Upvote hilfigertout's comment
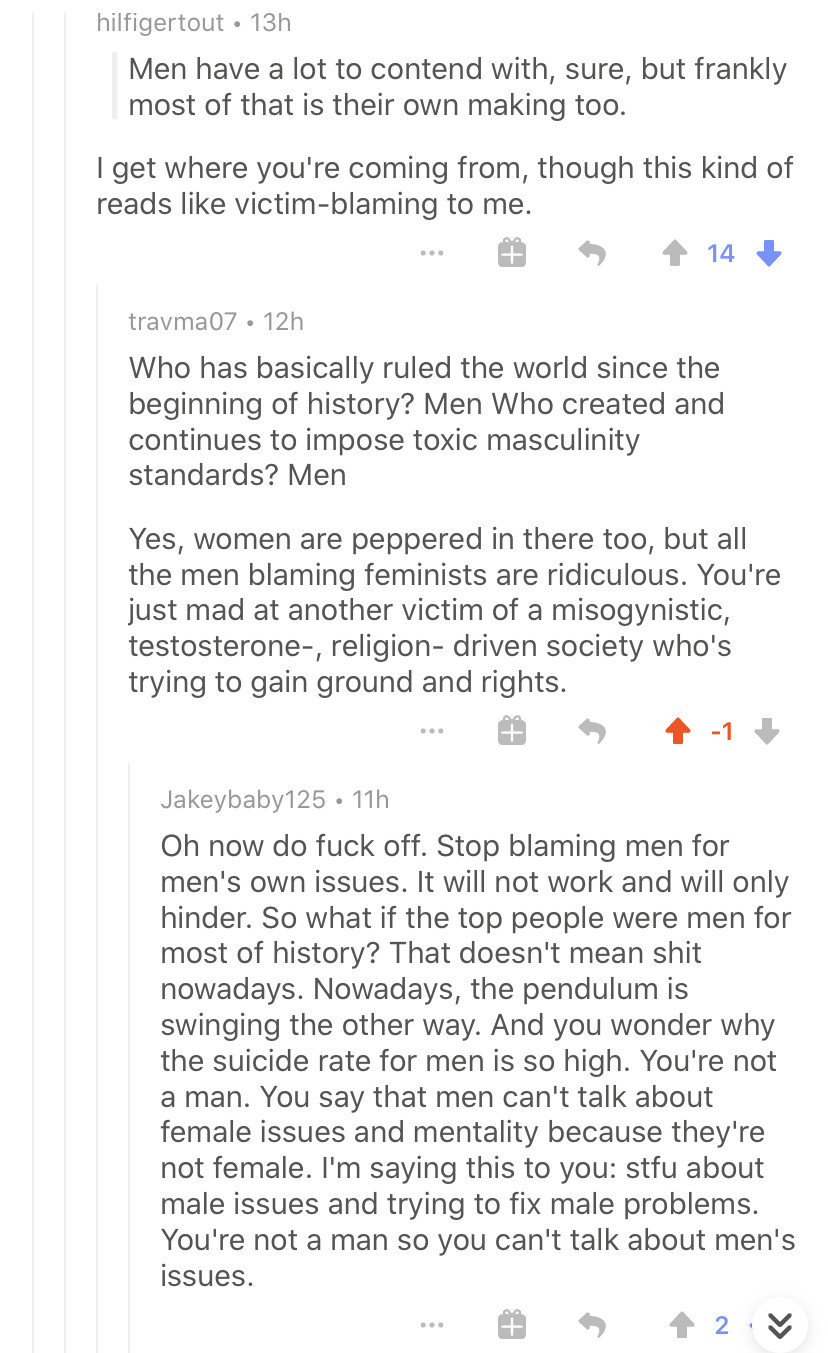 tap(676, 254)
